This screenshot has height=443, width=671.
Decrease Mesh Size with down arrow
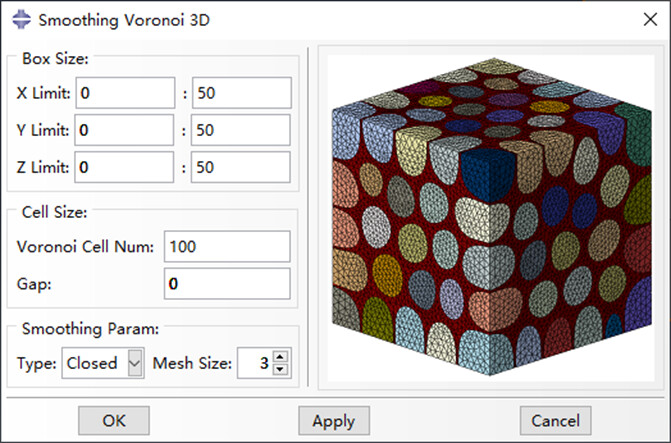(280, 369)
